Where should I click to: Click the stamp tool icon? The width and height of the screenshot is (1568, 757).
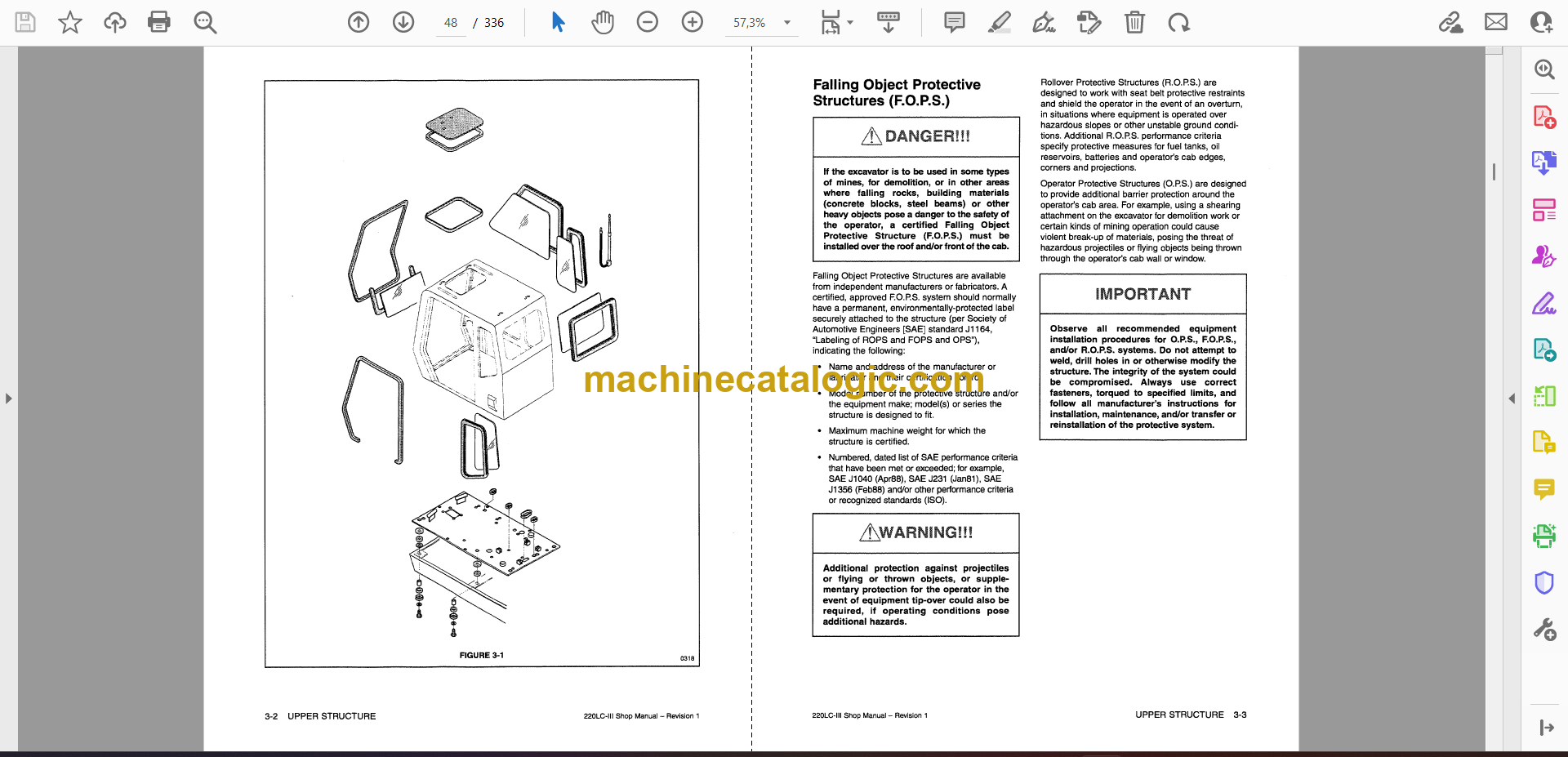1089,22
